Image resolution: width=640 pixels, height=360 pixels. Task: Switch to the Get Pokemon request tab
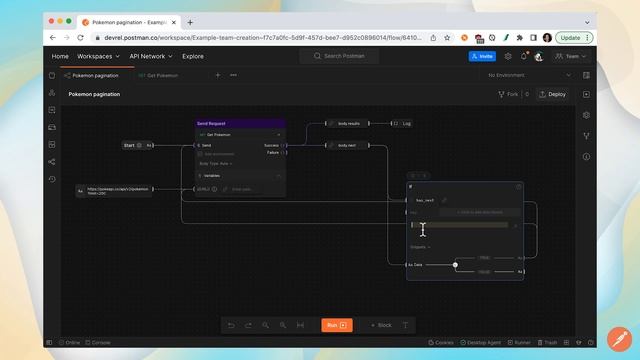click(x=158, y=76)
